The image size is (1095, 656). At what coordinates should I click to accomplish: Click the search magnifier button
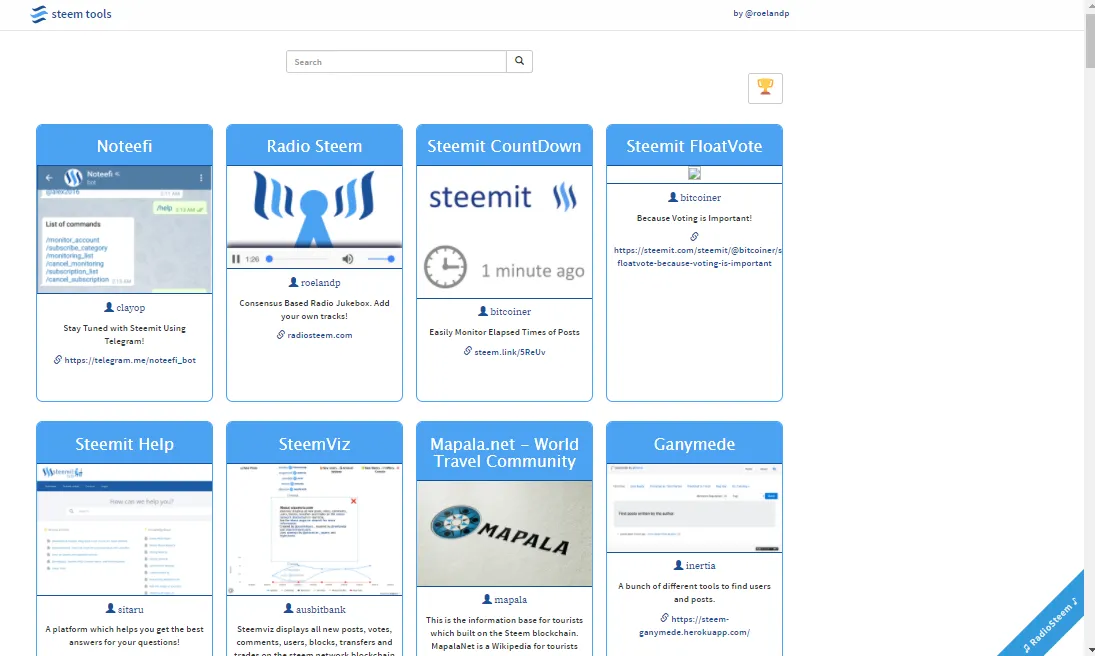(519, 61)
